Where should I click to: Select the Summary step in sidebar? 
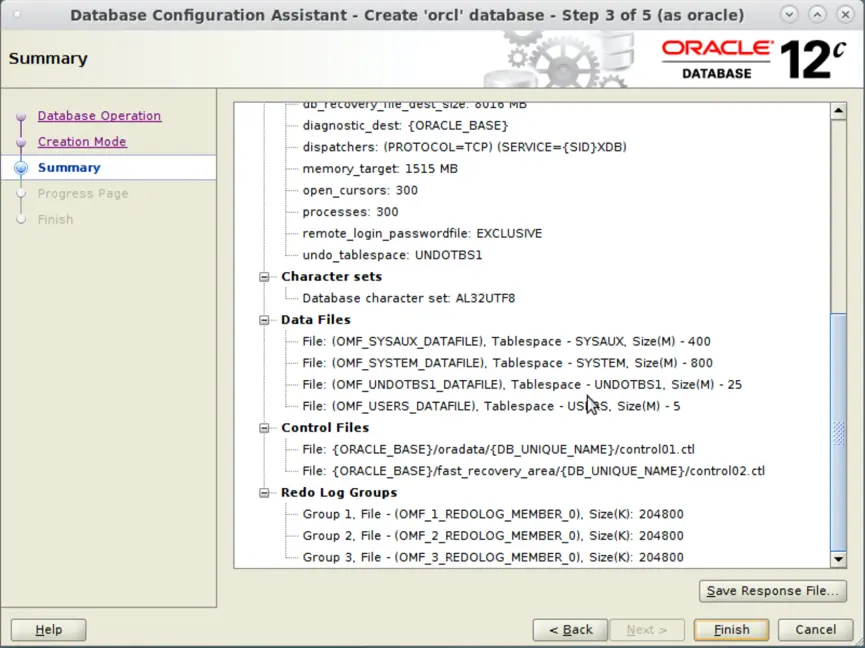pyautogui.click(x=69, y=168)
